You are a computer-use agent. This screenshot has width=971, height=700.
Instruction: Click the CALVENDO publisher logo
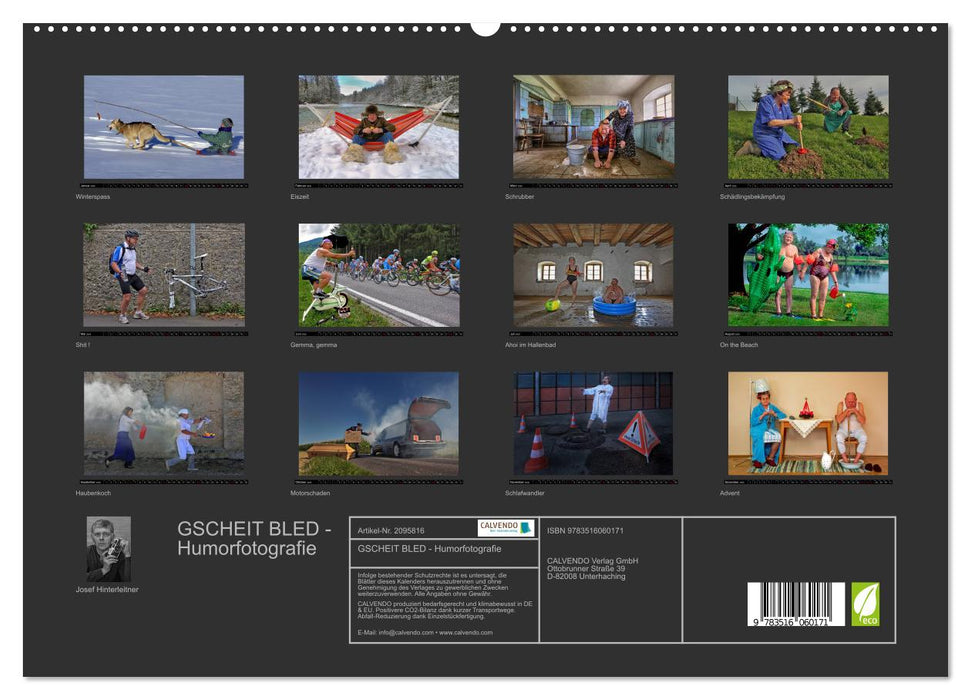[x=505, y=528]
